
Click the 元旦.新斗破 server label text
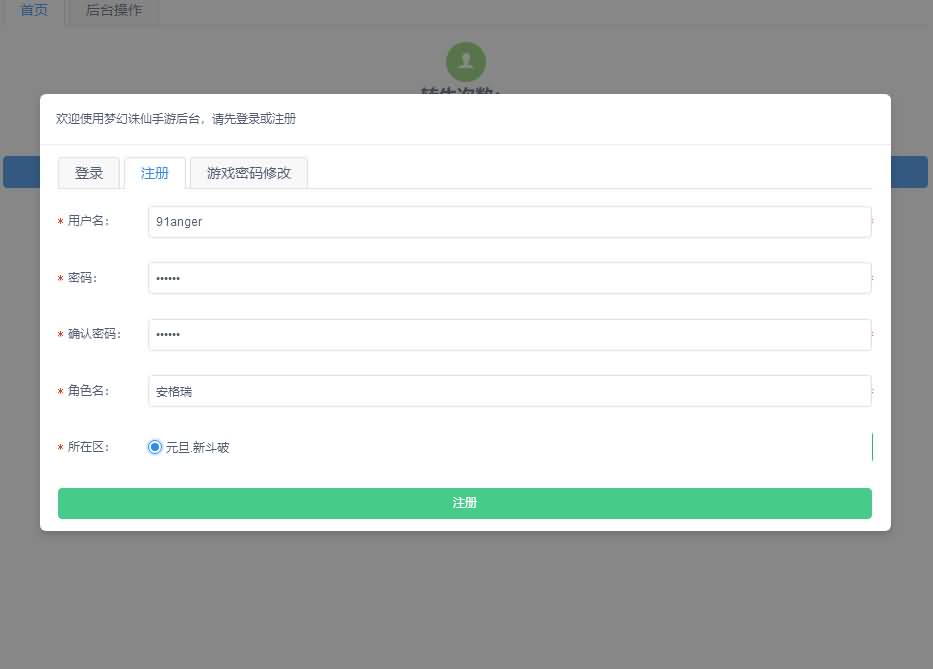tap(198, 448)
